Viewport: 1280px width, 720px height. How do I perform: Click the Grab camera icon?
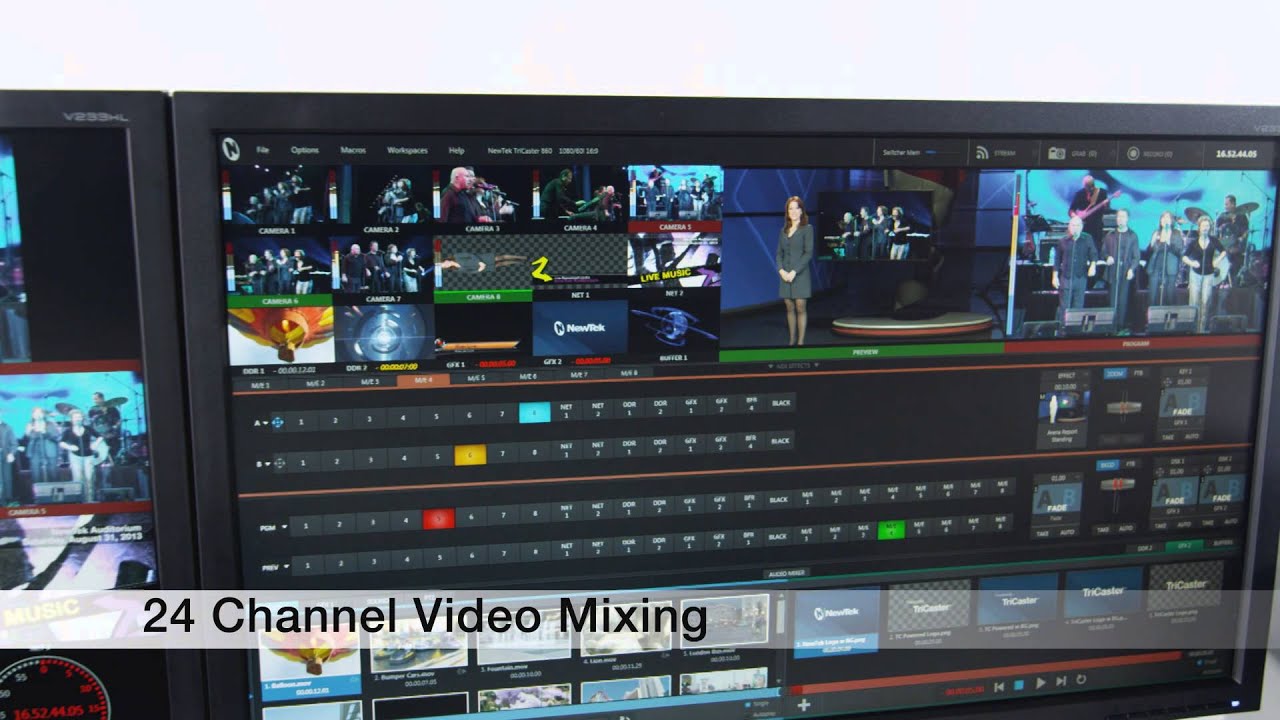(x=1056, y=153)
